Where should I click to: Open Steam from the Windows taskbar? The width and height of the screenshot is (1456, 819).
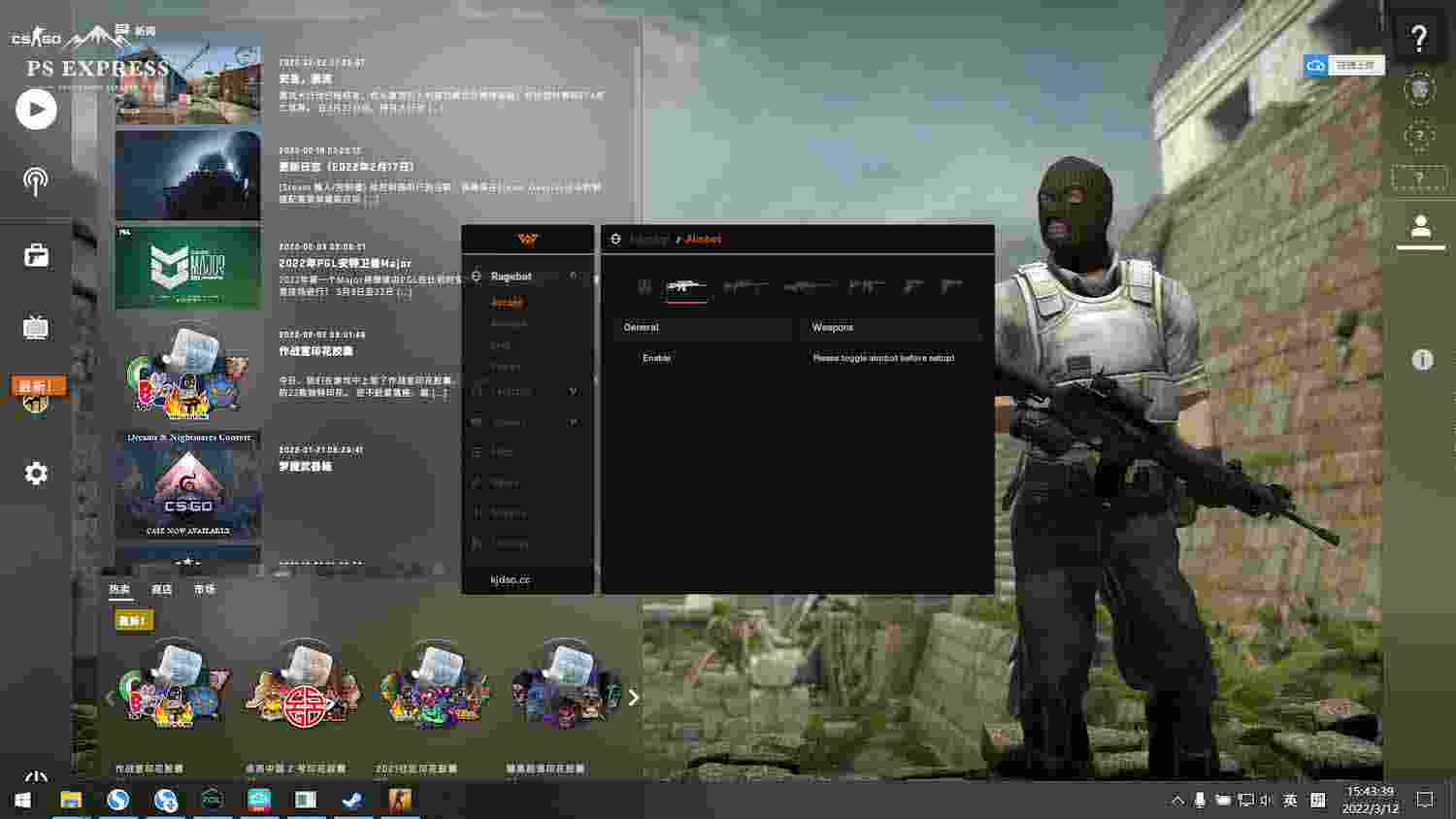[x=351, y=800]
